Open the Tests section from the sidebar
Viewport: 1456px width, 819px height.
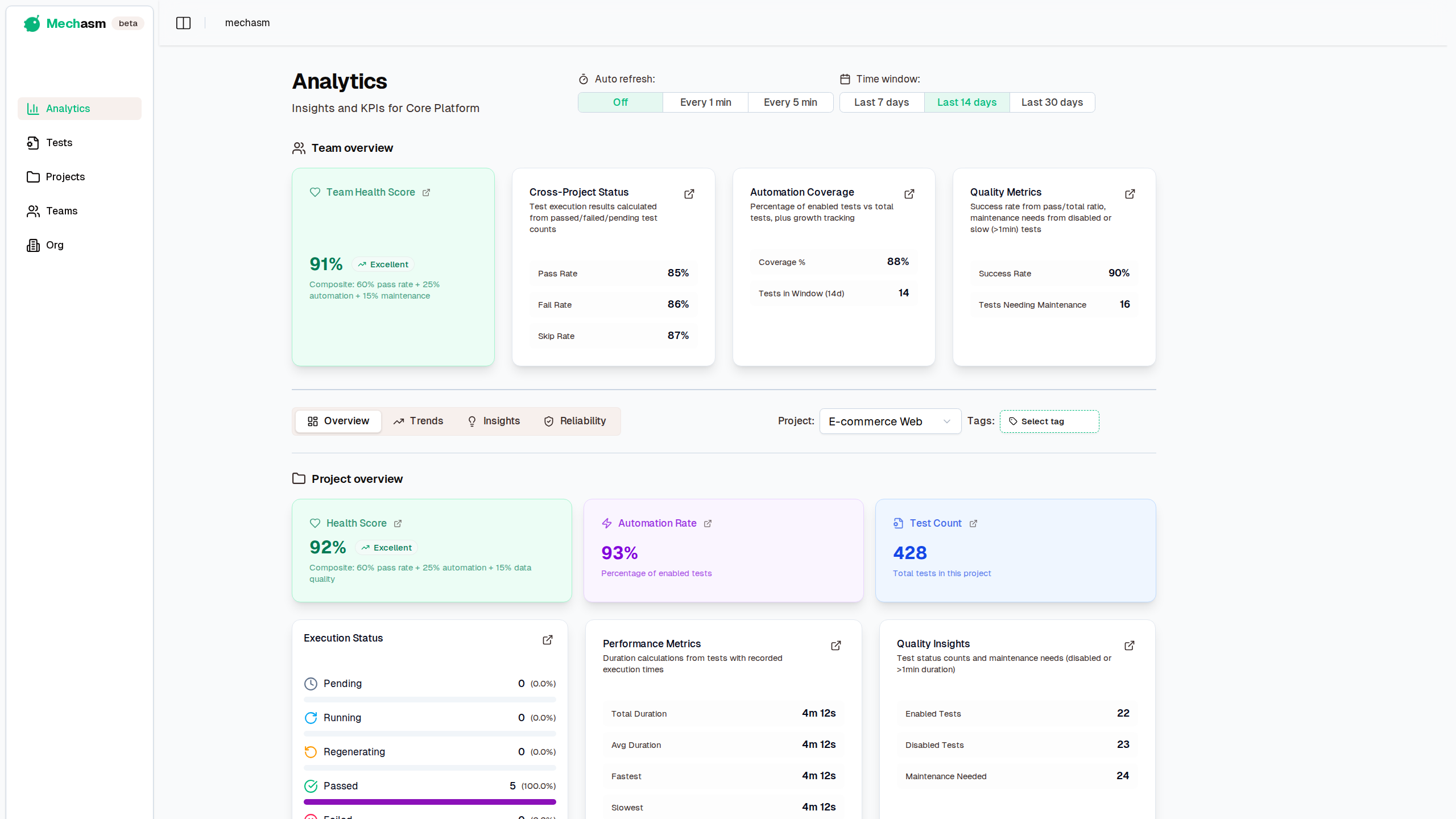click(x=59, y=143)
